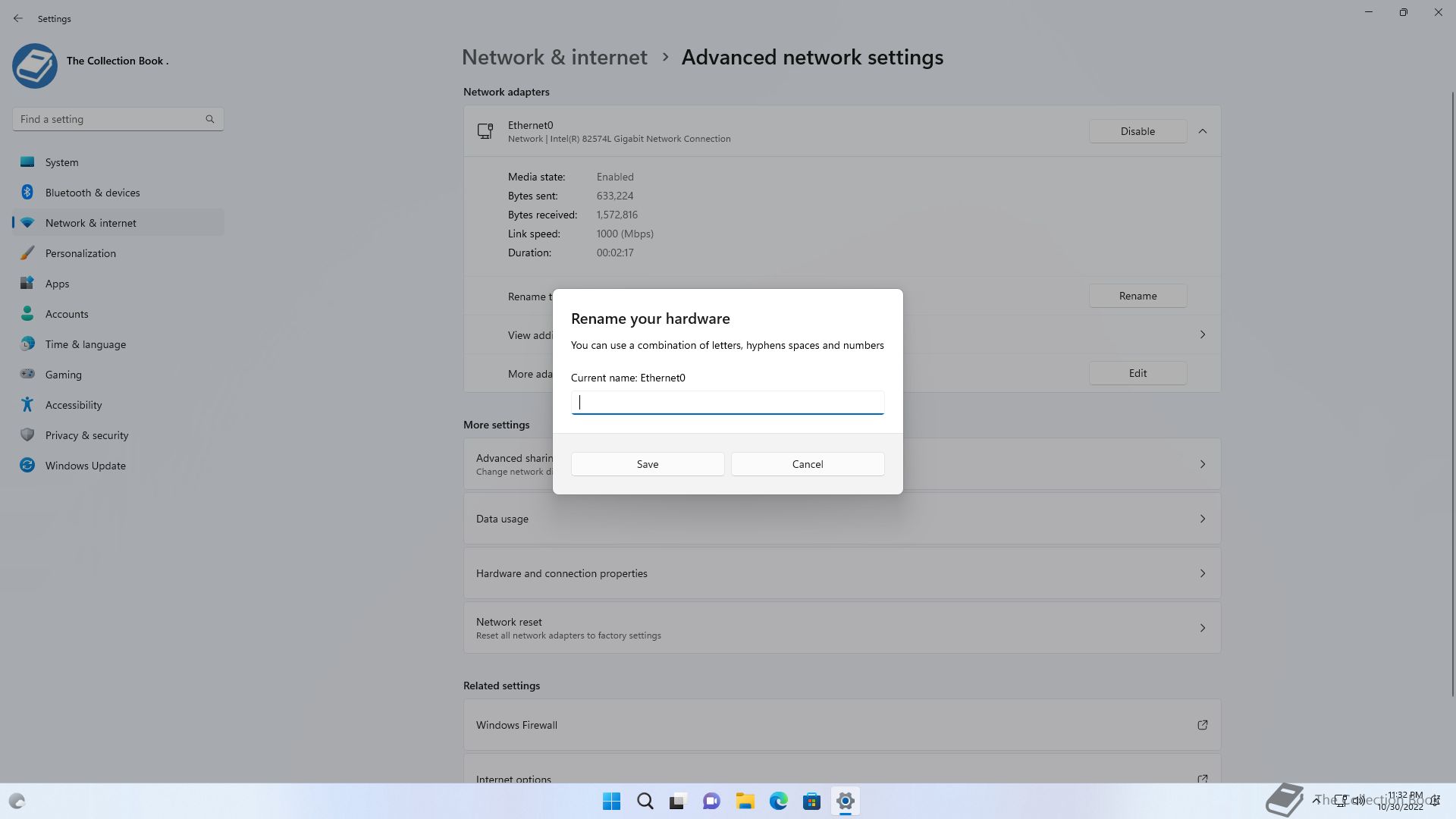Click the new adapter name text field

tap(727, 403)
